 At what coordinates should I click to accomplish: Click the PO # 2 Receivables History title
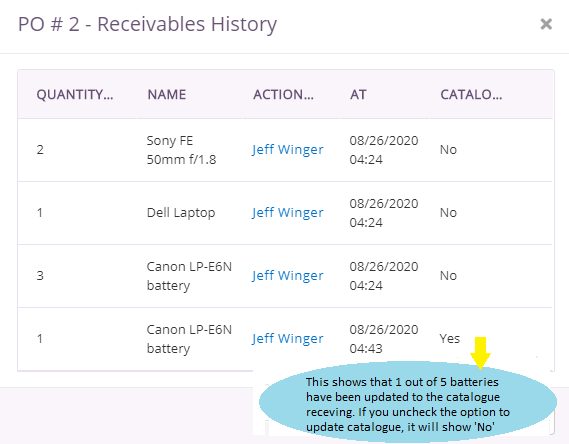[x=147, y=25]
